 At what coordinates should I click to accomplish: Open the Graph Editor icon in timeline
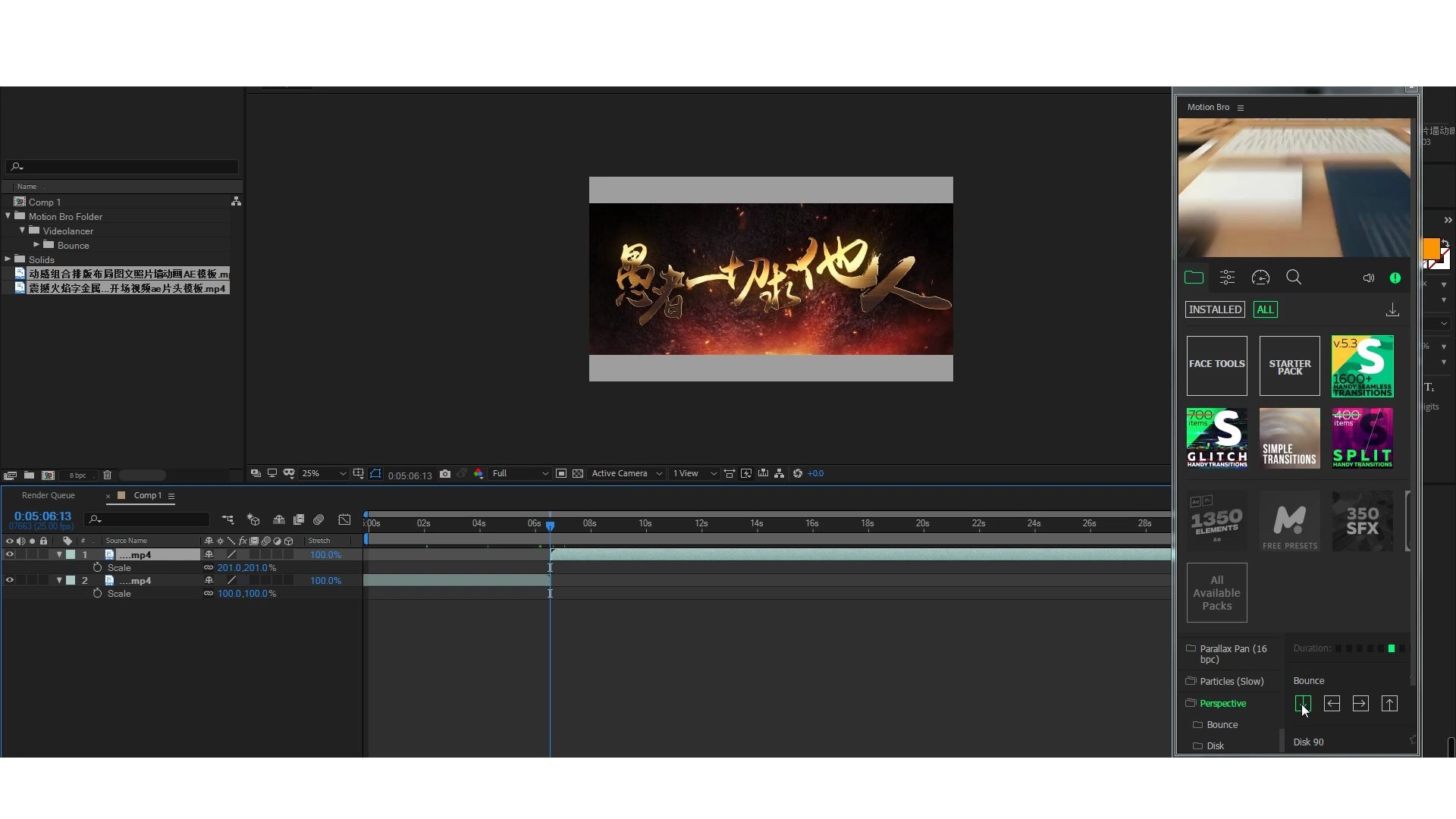(344, 519)
